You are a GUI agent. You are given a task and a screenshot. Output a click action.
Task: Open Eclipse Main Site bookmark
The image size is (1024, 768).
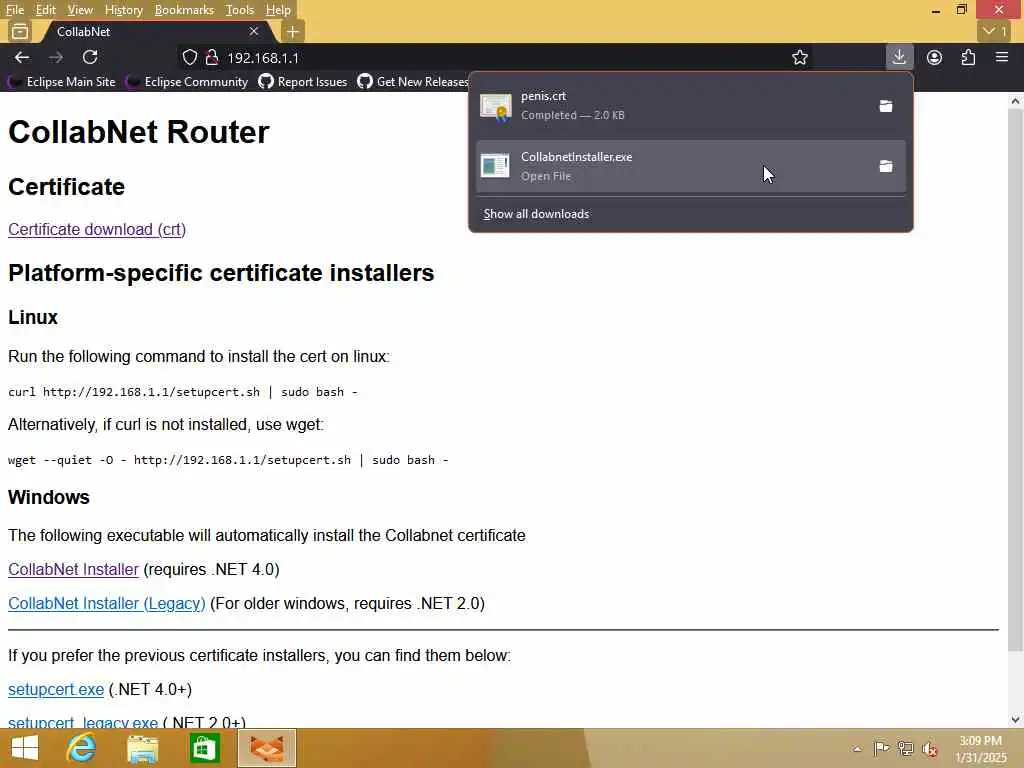(x=62, y=82)
